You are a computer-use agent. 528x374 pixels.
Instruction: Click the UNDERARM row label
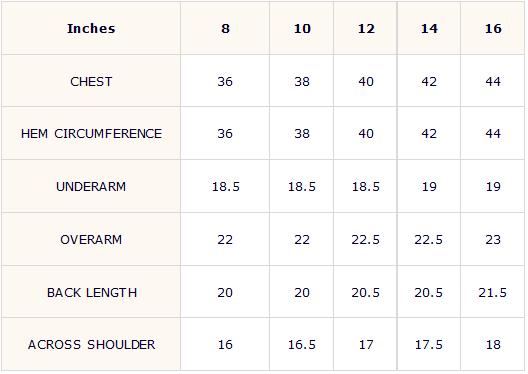[x=91, y=186]
